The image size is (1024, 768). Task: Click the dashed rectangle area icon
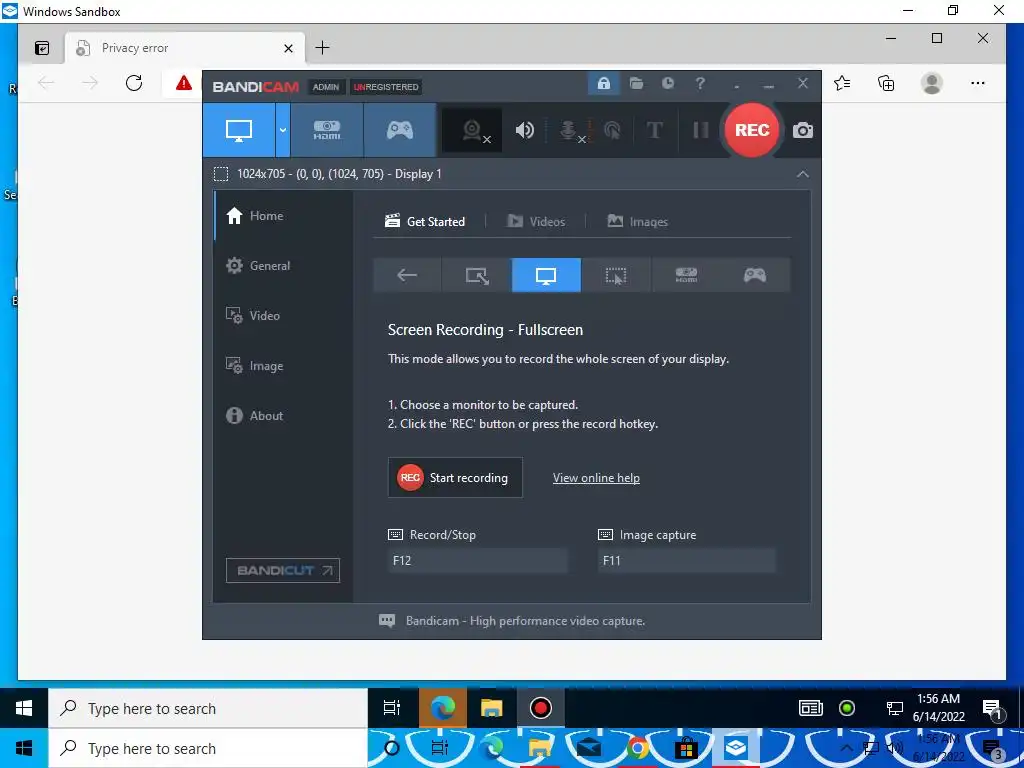(221, 174)
